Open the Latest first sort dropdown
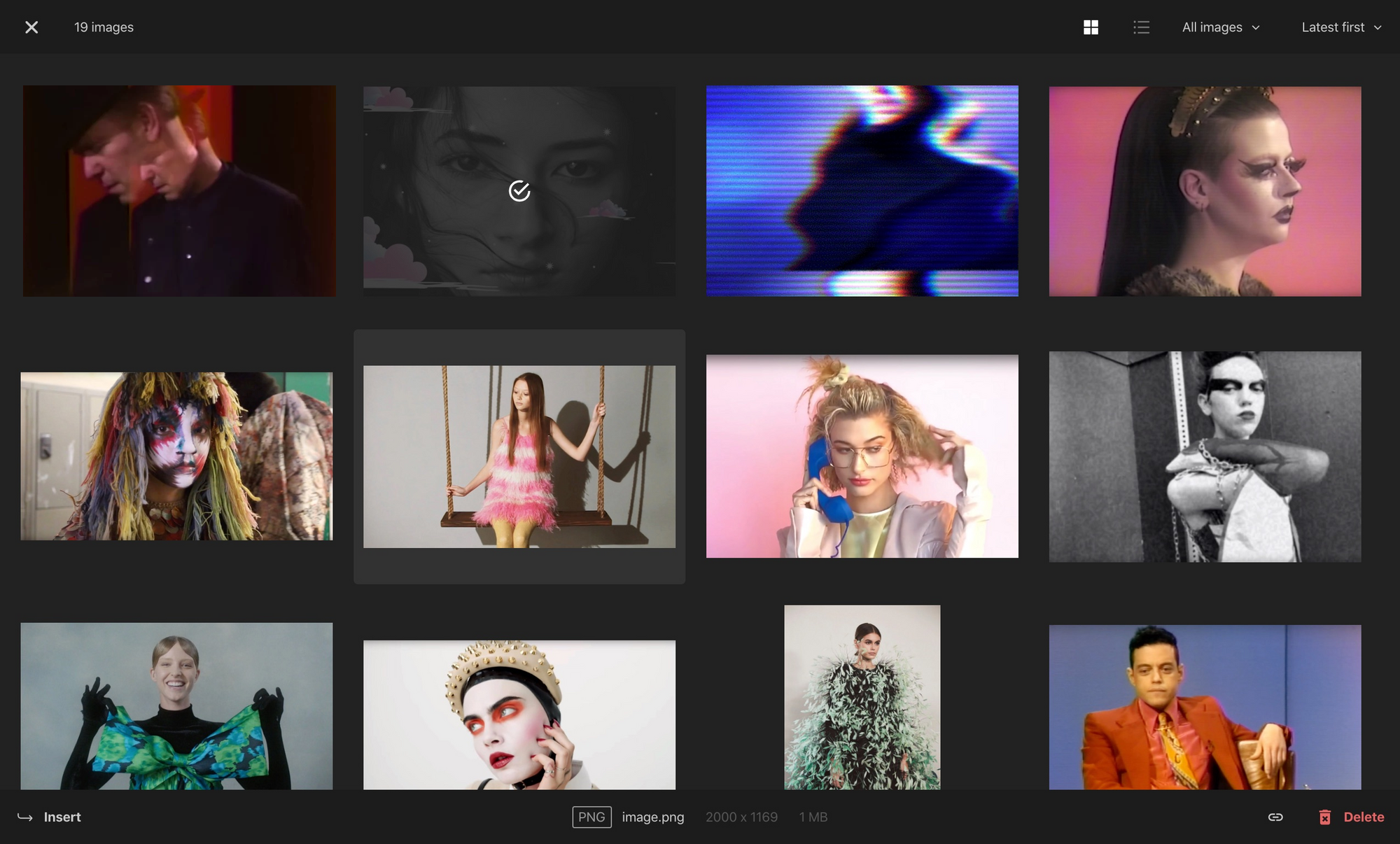Viewport: 1400px width, 844px height. (x=1341, y=27)
